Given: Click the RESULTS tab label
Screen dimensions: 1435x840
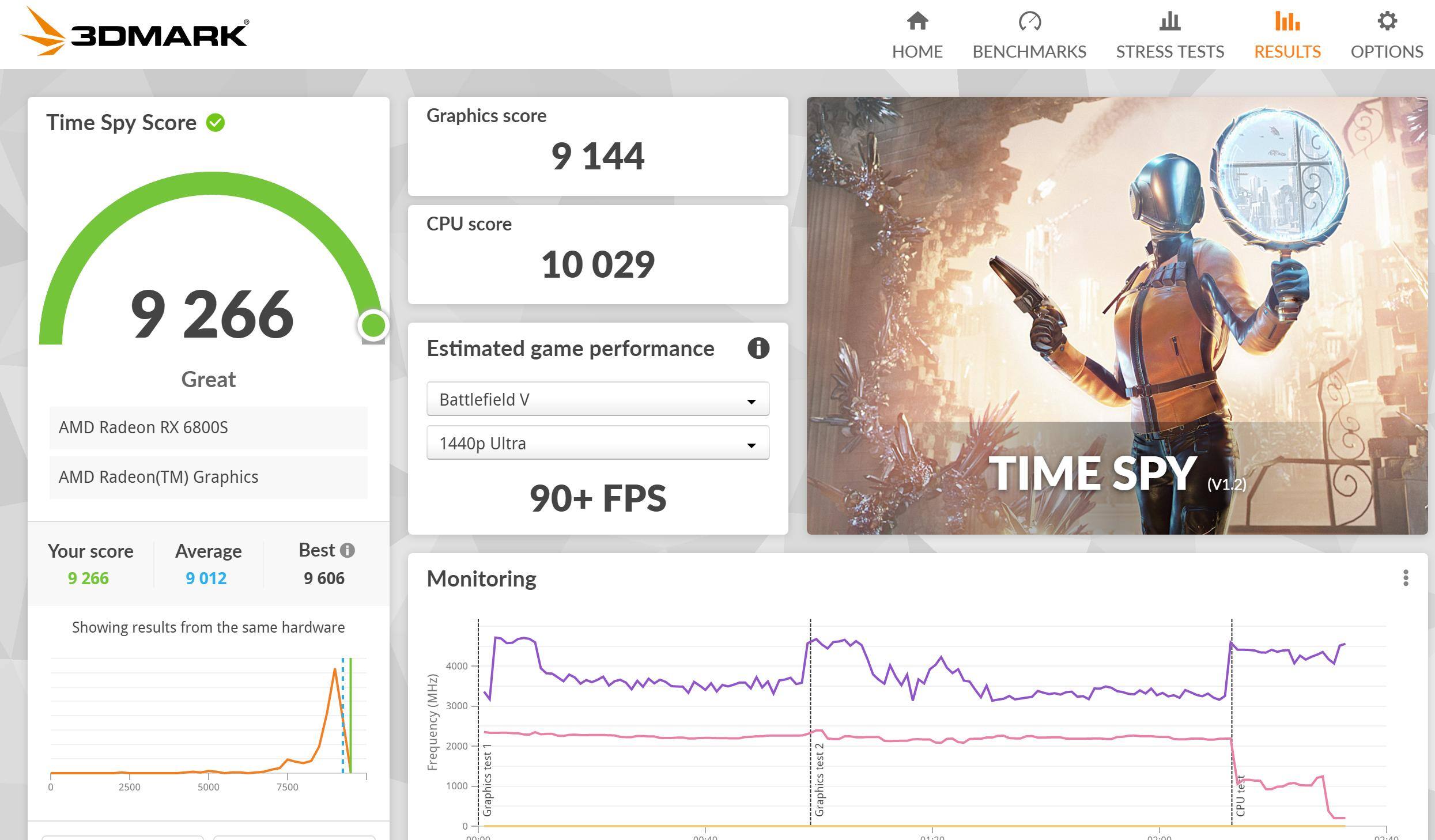Looking at the screenshot, I should [1287, 52].
